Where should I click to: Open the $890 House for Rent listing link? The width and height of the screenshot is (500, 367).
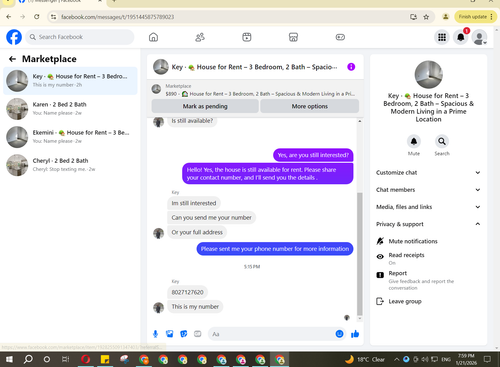coord(260,94)
